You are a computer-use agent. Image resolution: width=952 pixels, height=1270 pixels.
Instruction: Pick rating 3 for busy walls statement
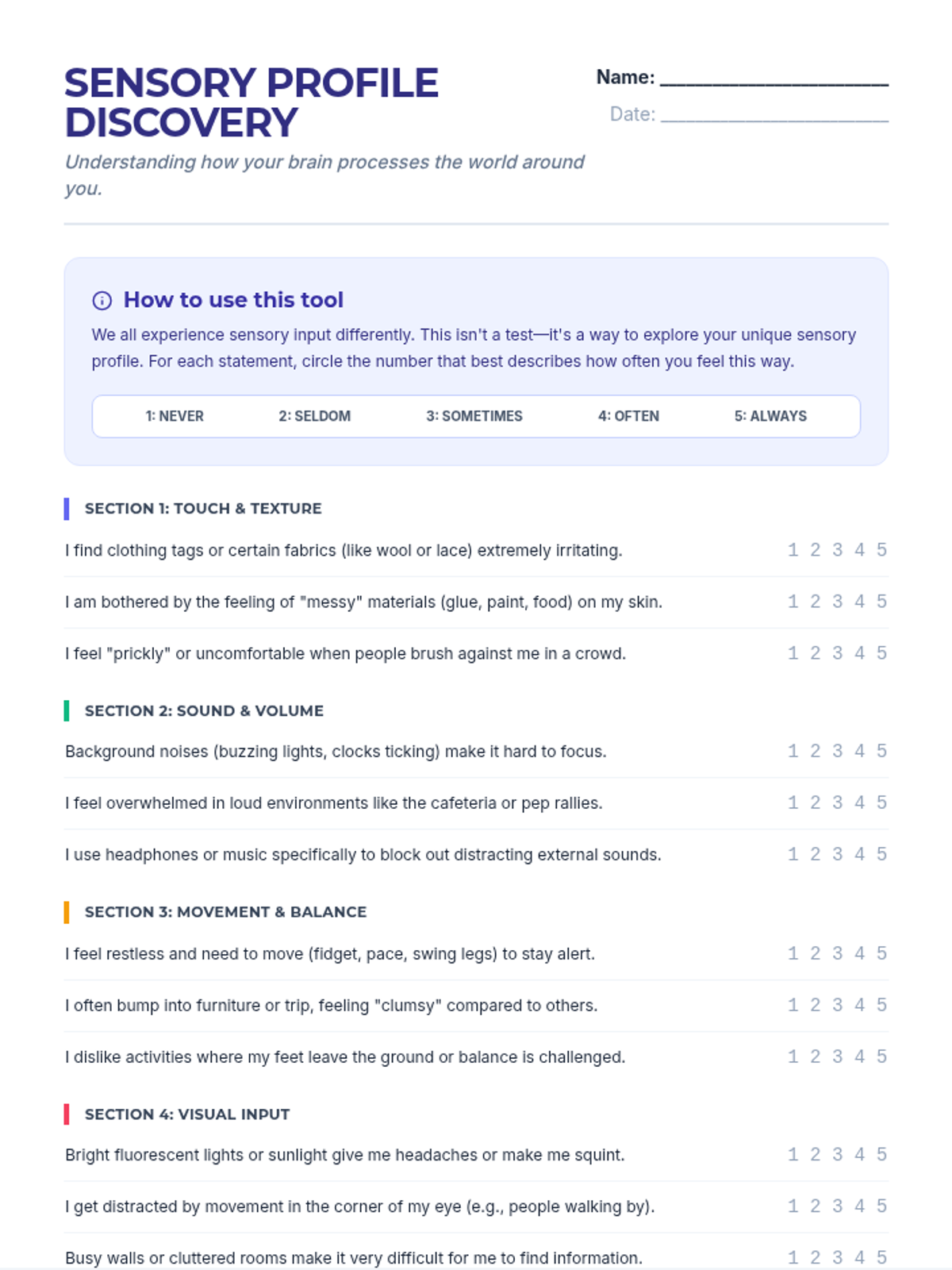[837, 1258]
